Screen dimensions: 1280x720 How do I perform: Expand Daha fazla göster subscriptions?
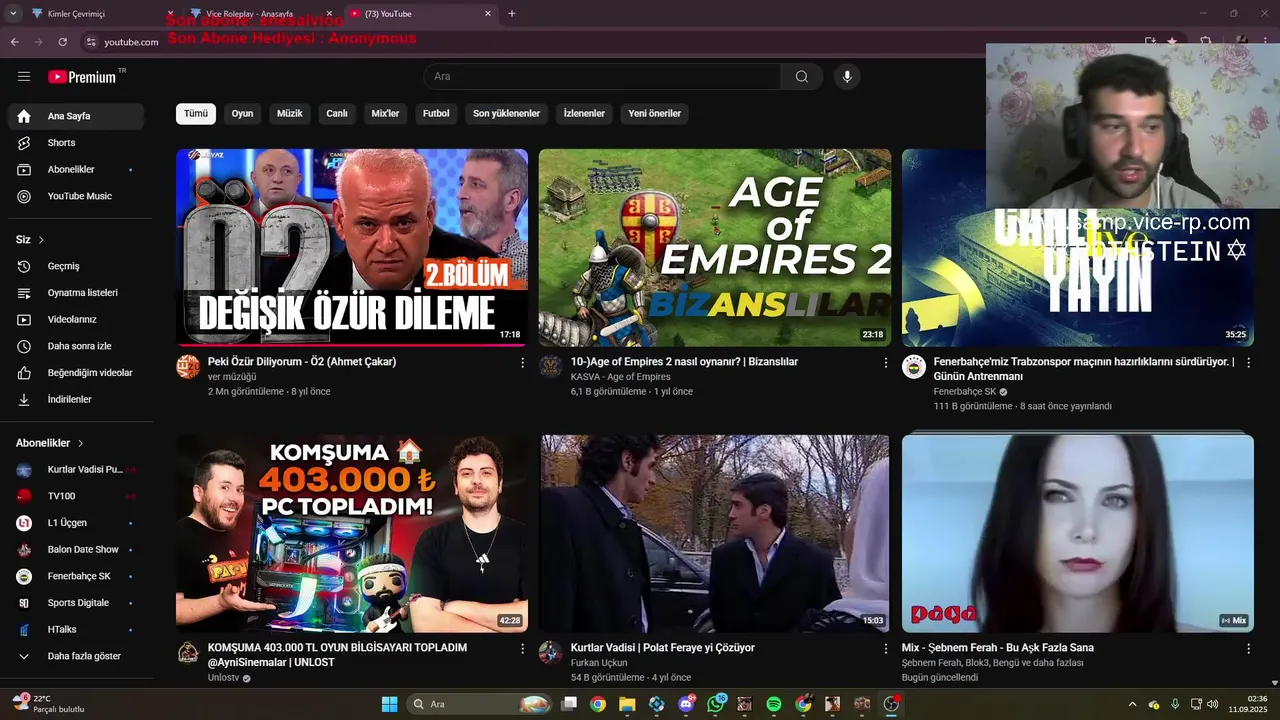pyautogui.click(x=76, y=656)
